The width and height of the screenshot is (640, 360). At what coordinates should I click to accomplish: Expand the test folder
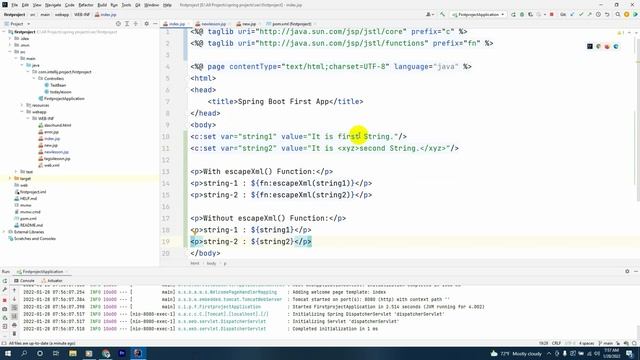[16, 172]
